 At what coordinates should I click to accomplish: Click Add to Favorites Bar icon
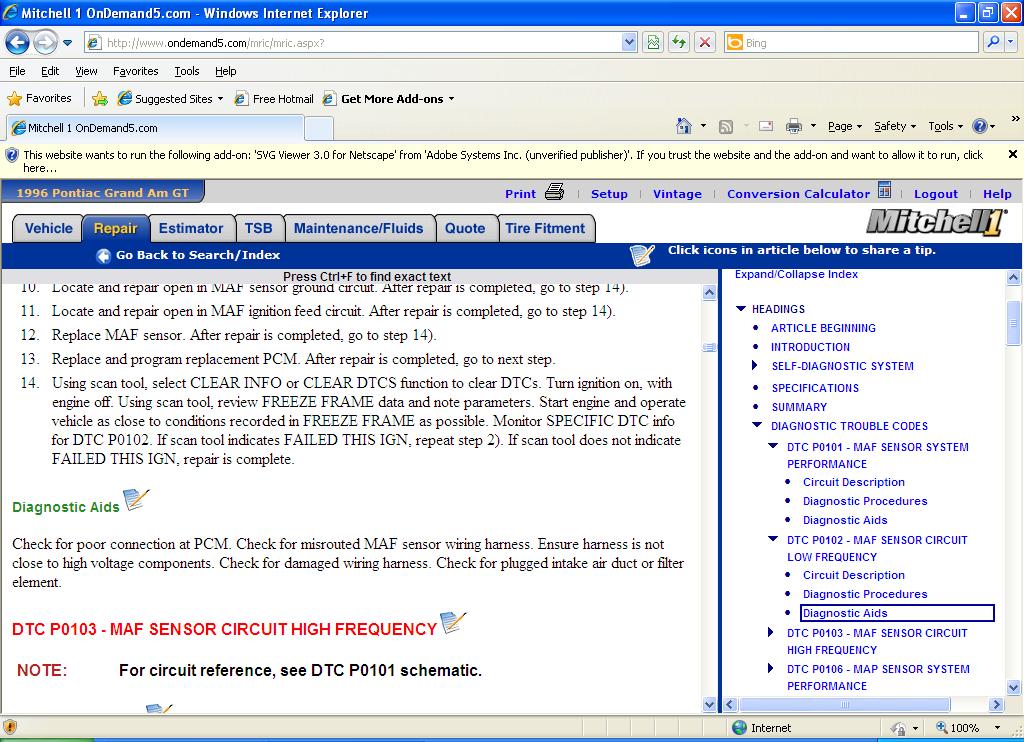pyautogui.click(x=100, y=99)
